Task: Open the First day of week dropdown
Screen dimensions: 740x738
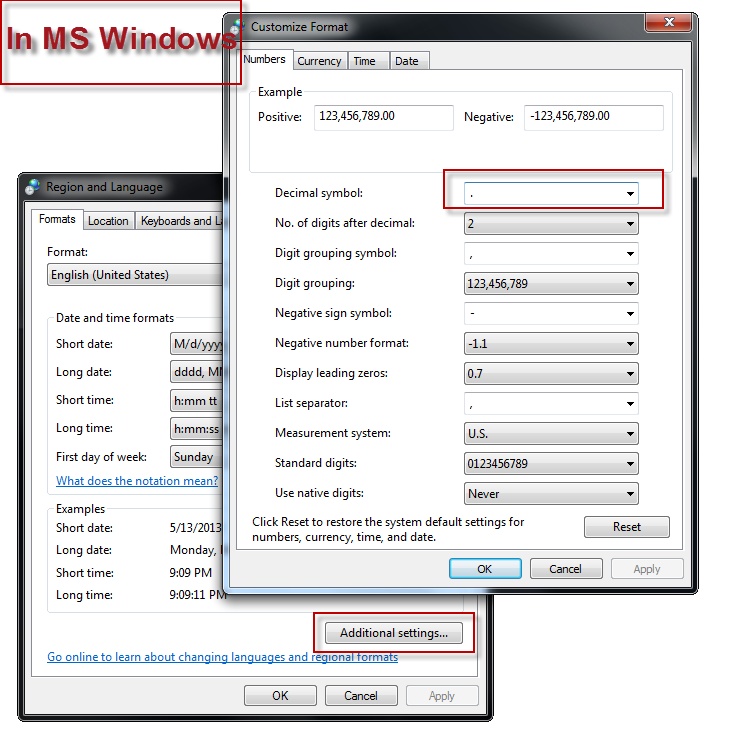Action: point(196,457)
